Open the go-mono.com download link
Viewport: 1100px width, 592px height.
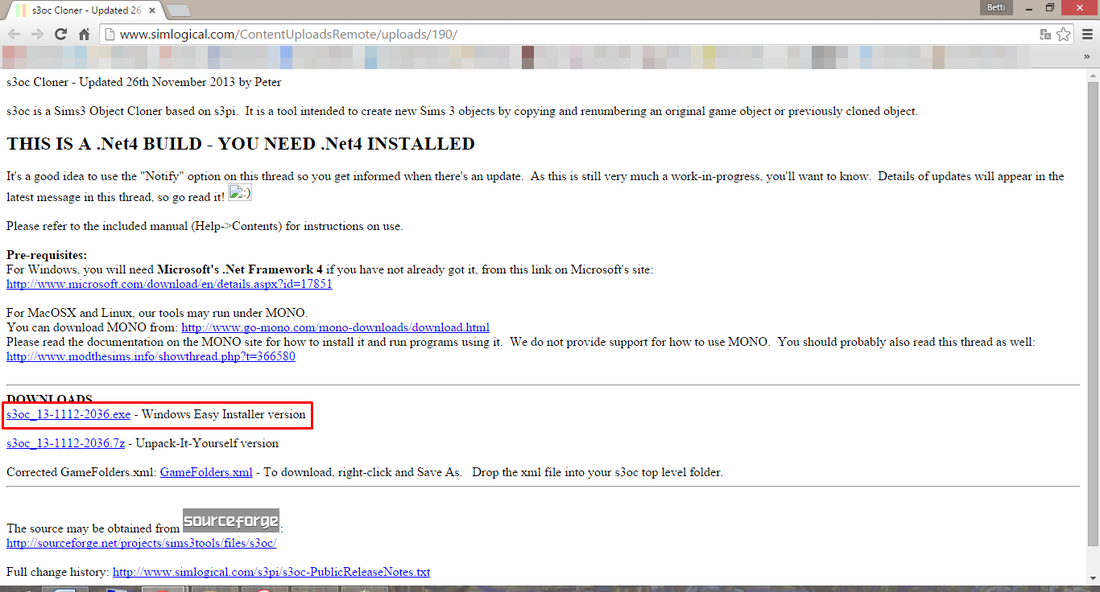[335, 328]
